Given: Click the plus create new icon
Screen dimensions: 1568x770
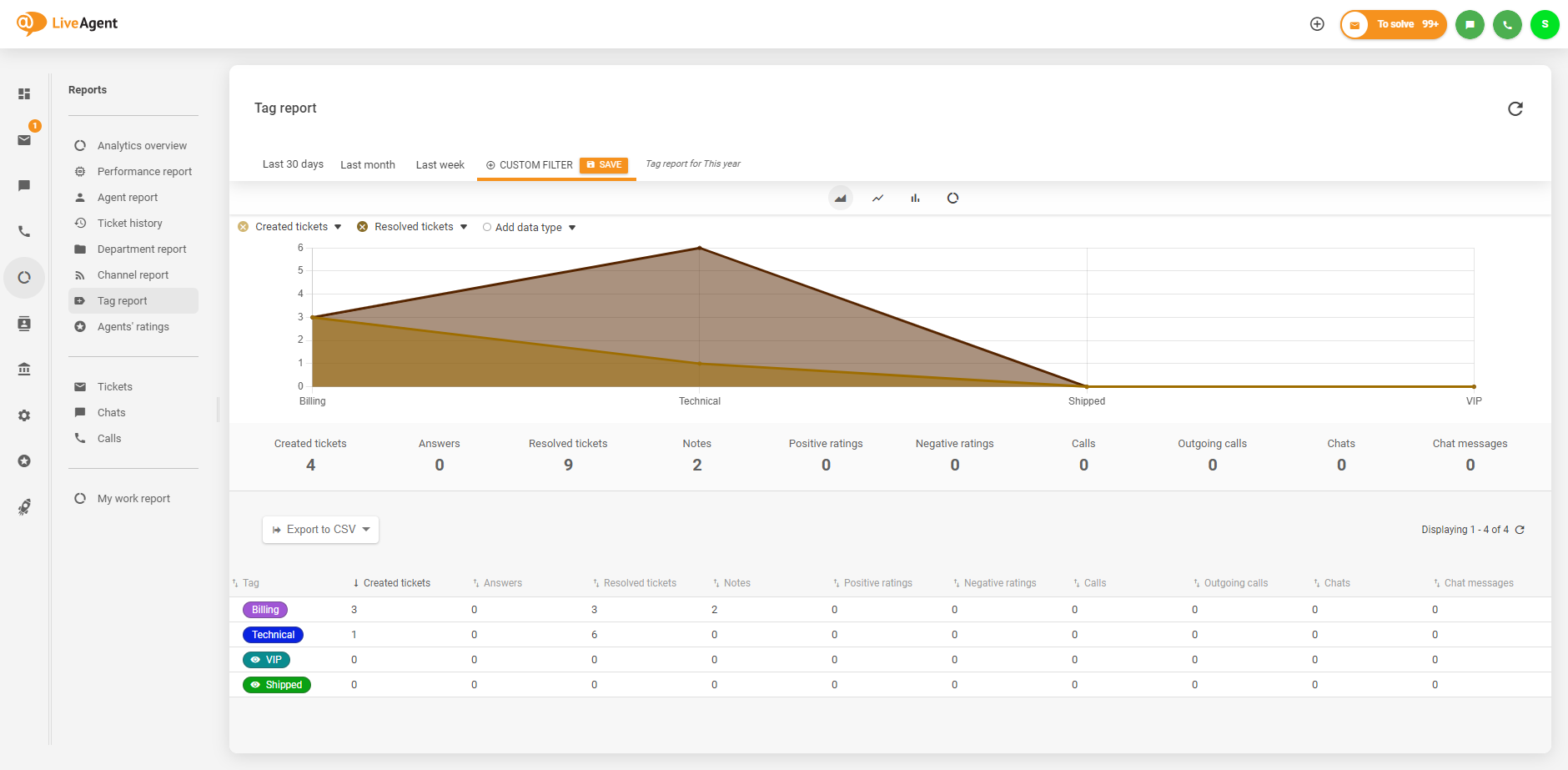Looking at the screenshot, I should coord(1317,24).
